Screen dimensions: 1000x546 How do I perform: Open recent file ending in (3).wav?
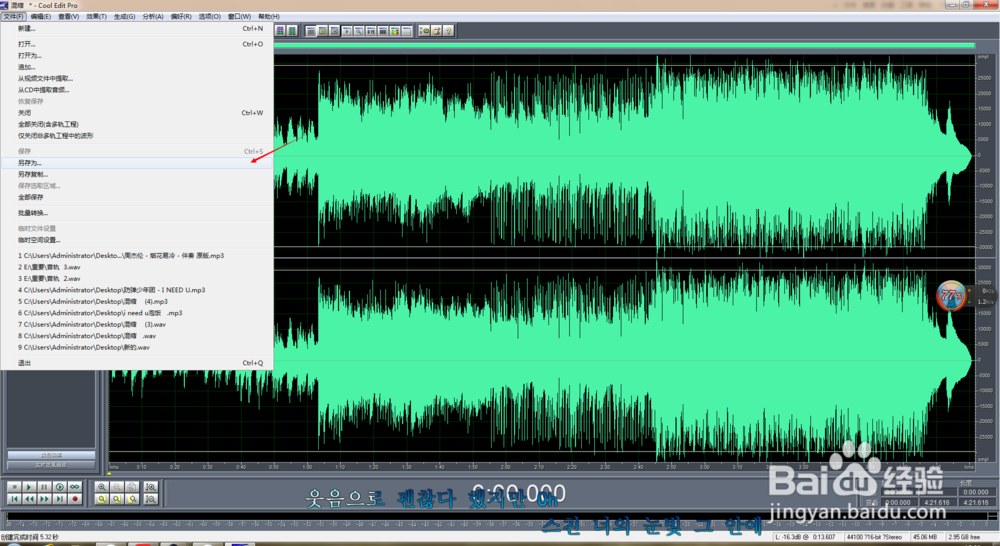(x=136, y=325)
